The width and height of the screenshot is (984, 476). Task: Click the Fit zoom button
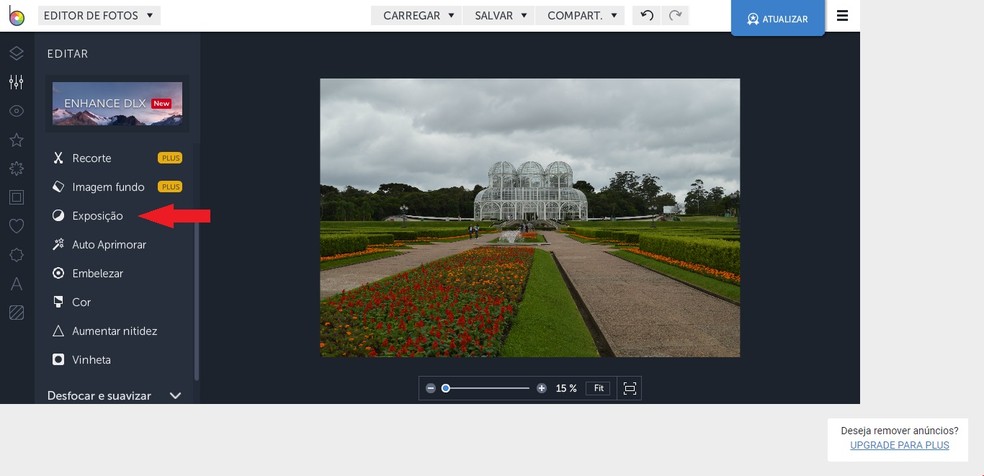click(599, 388)
